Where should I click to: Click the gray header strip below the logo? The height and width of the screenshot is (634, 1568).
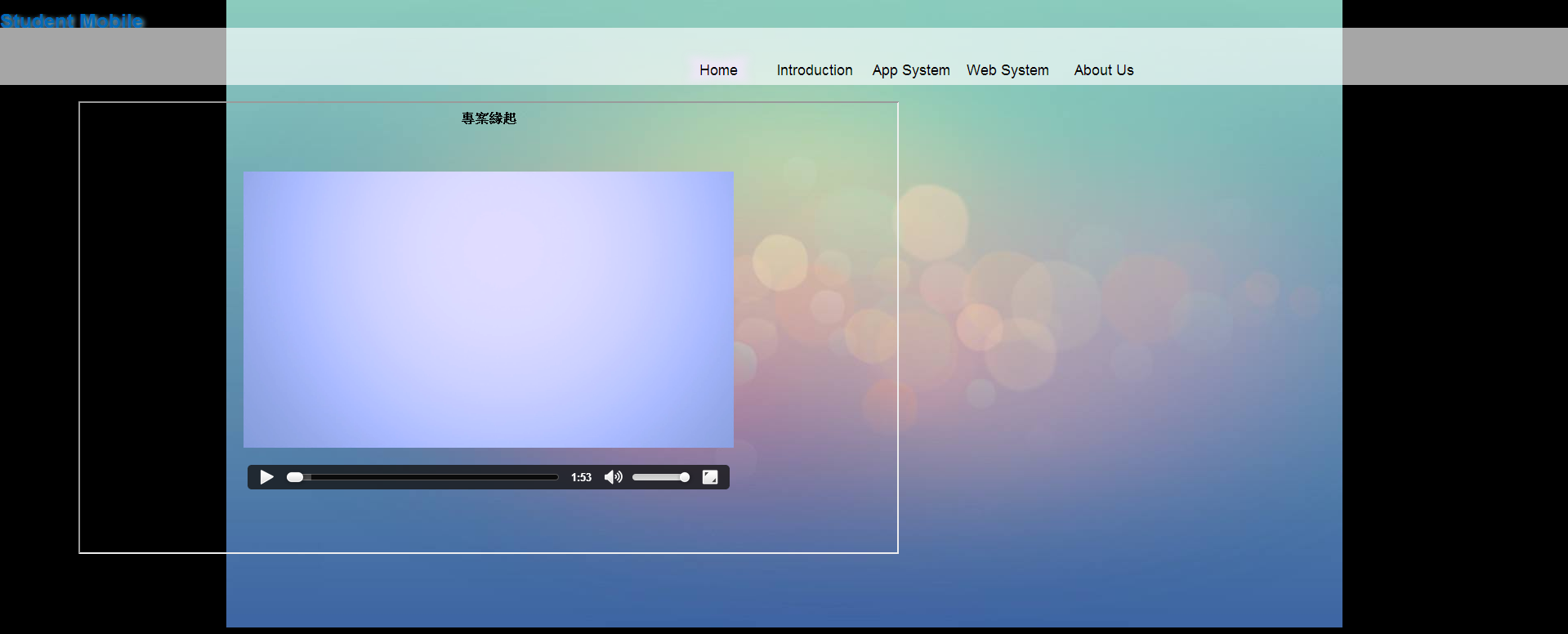[113, 57]
